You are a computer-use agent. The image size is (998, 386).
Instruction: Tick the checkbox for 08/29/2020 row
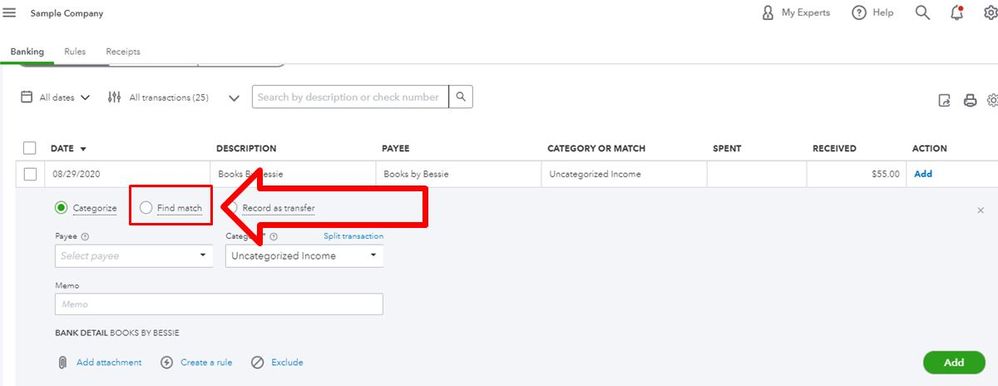[x=29, y=174]
